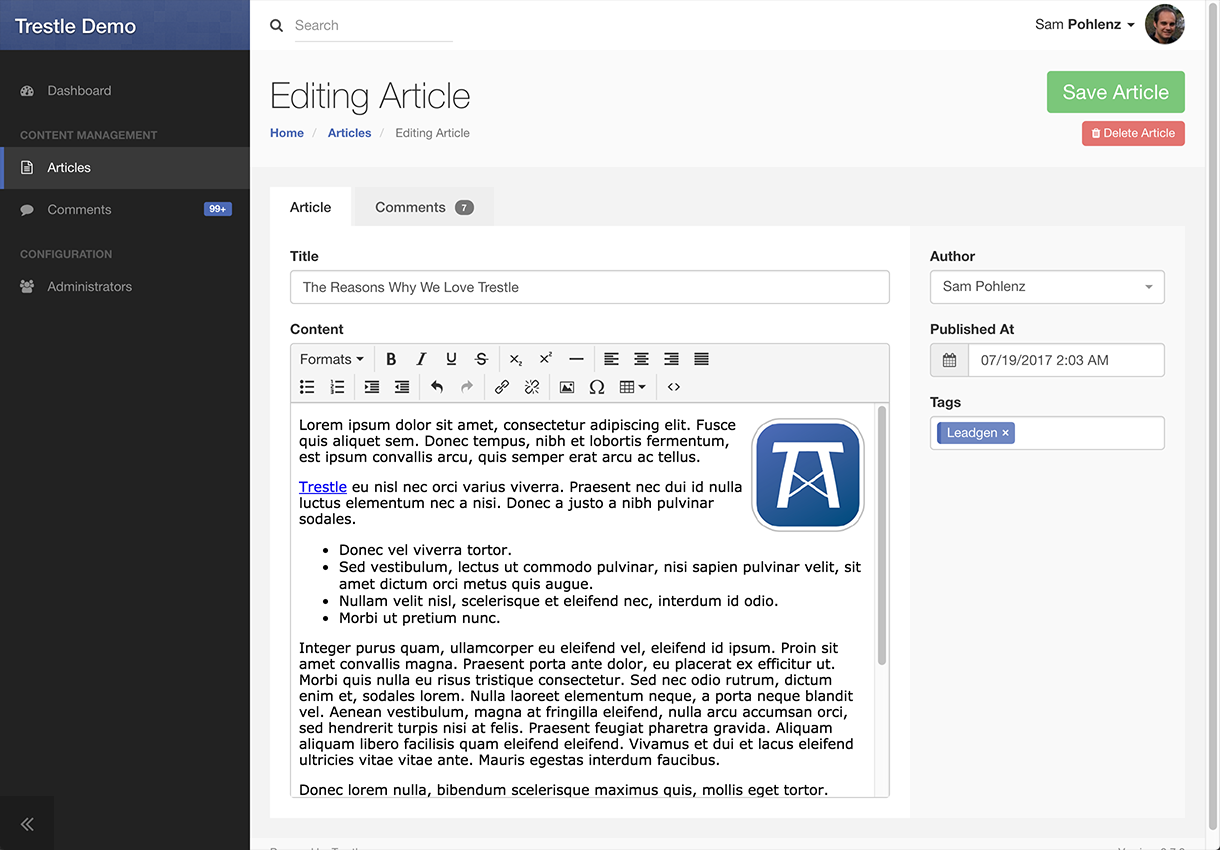The width and height of the screenshot is (1220, 850).
Task: Align text center
Action: [641, 359]
